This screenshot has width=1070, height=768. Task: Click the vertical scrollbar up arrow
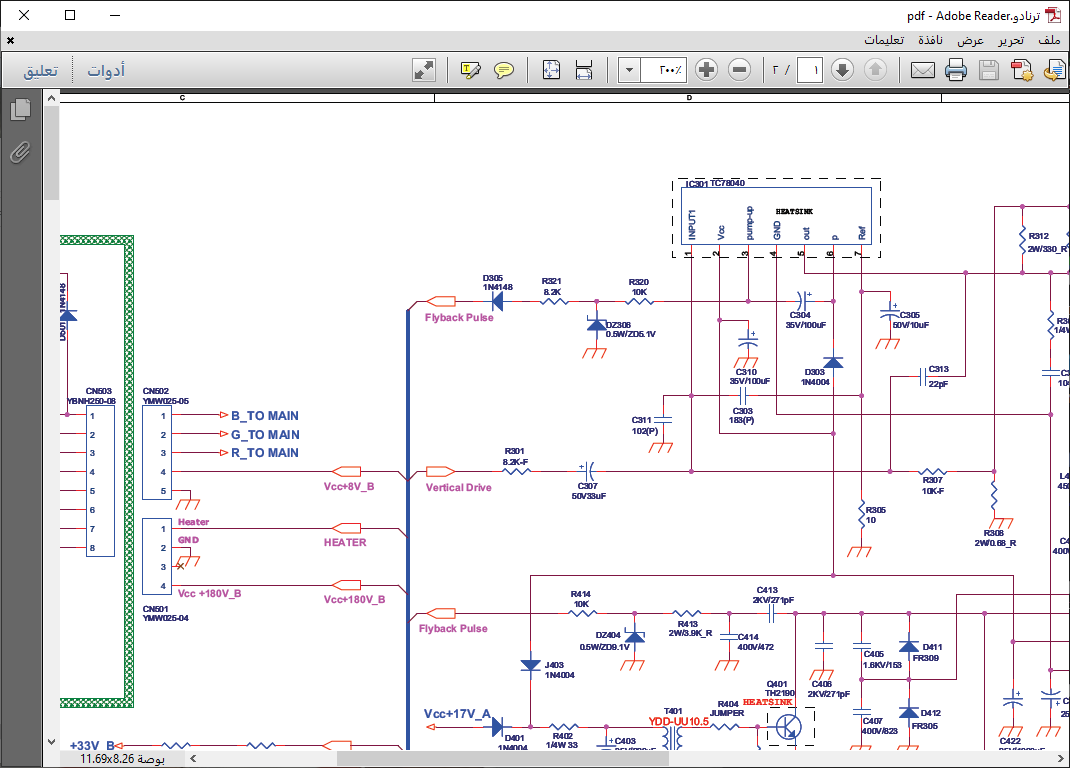click(52, 98)
